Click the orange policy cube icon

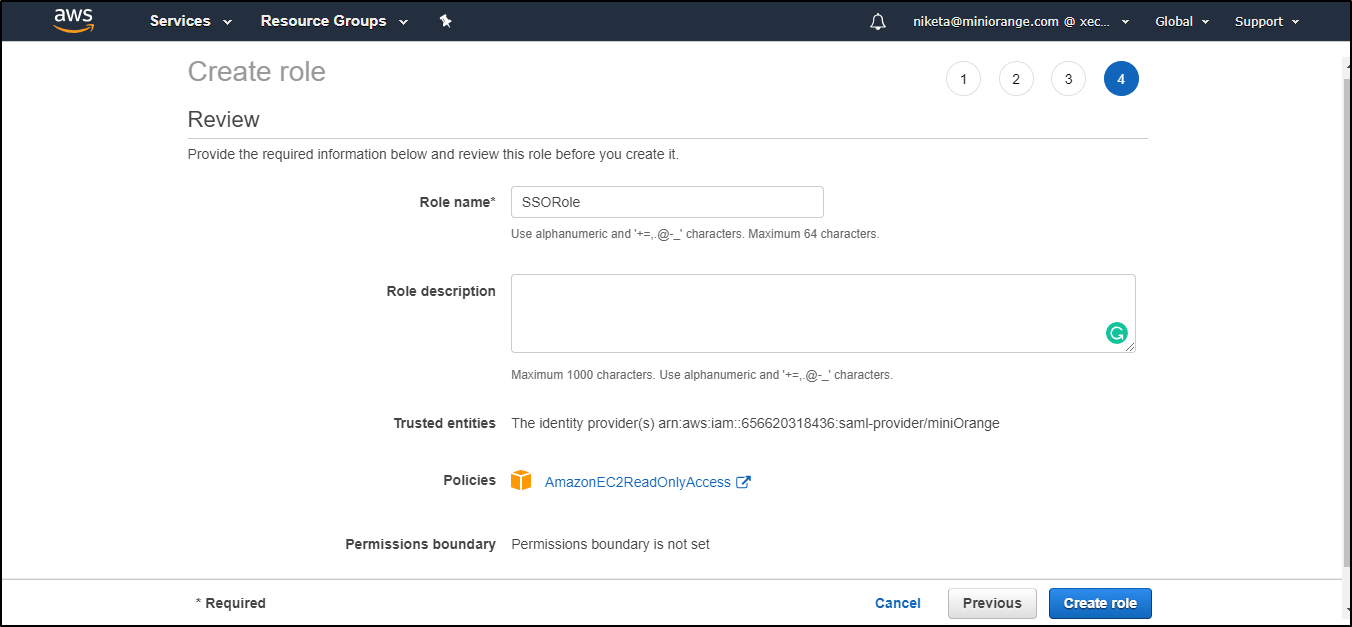(x=521, y=480)
